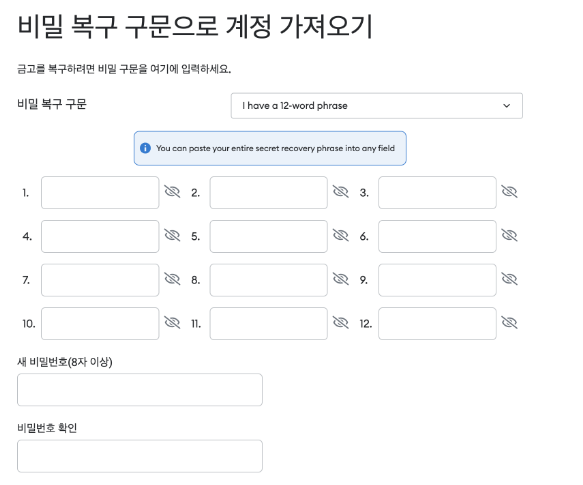Click the blue info icon
The height and width of the screenshot is (485, 583).
click(x=145, y=148)
